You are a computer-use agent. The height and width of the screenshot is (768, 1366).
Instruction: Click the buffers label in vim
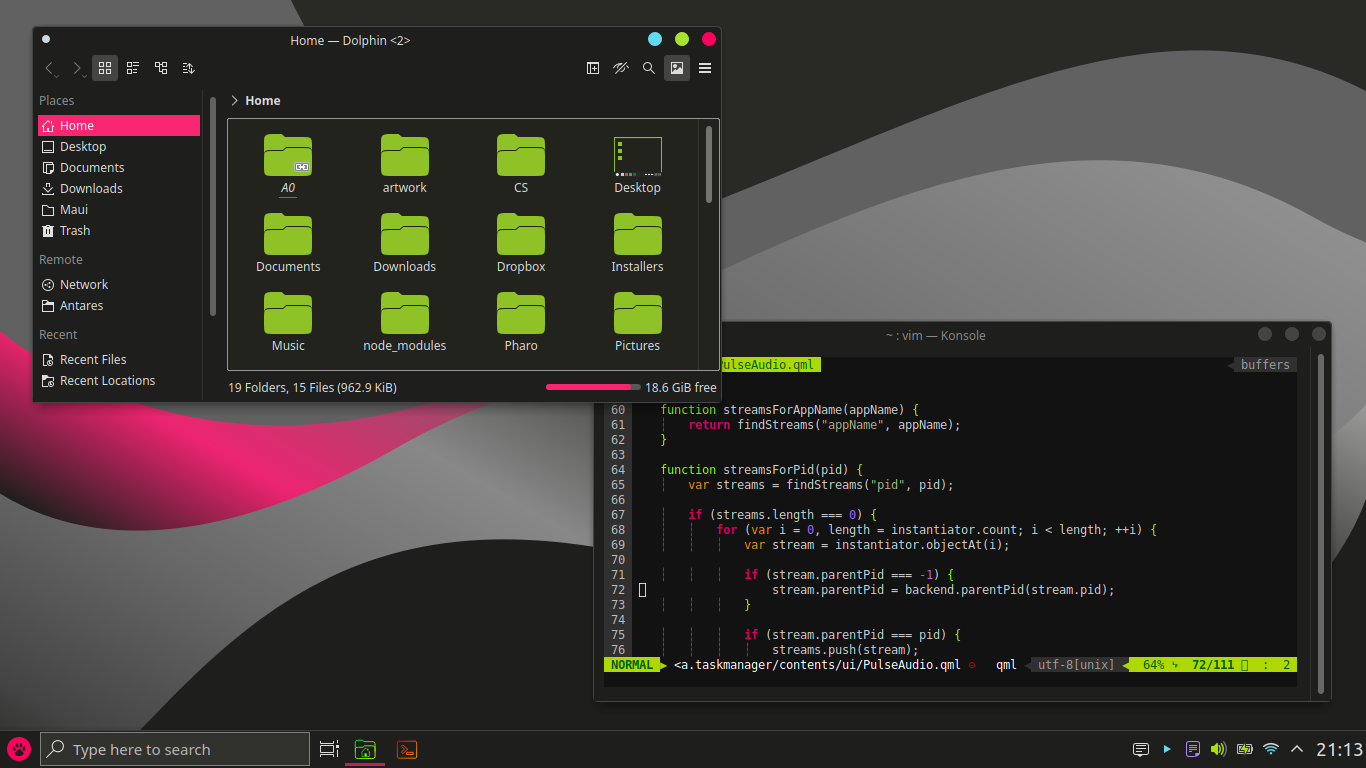1265,365
